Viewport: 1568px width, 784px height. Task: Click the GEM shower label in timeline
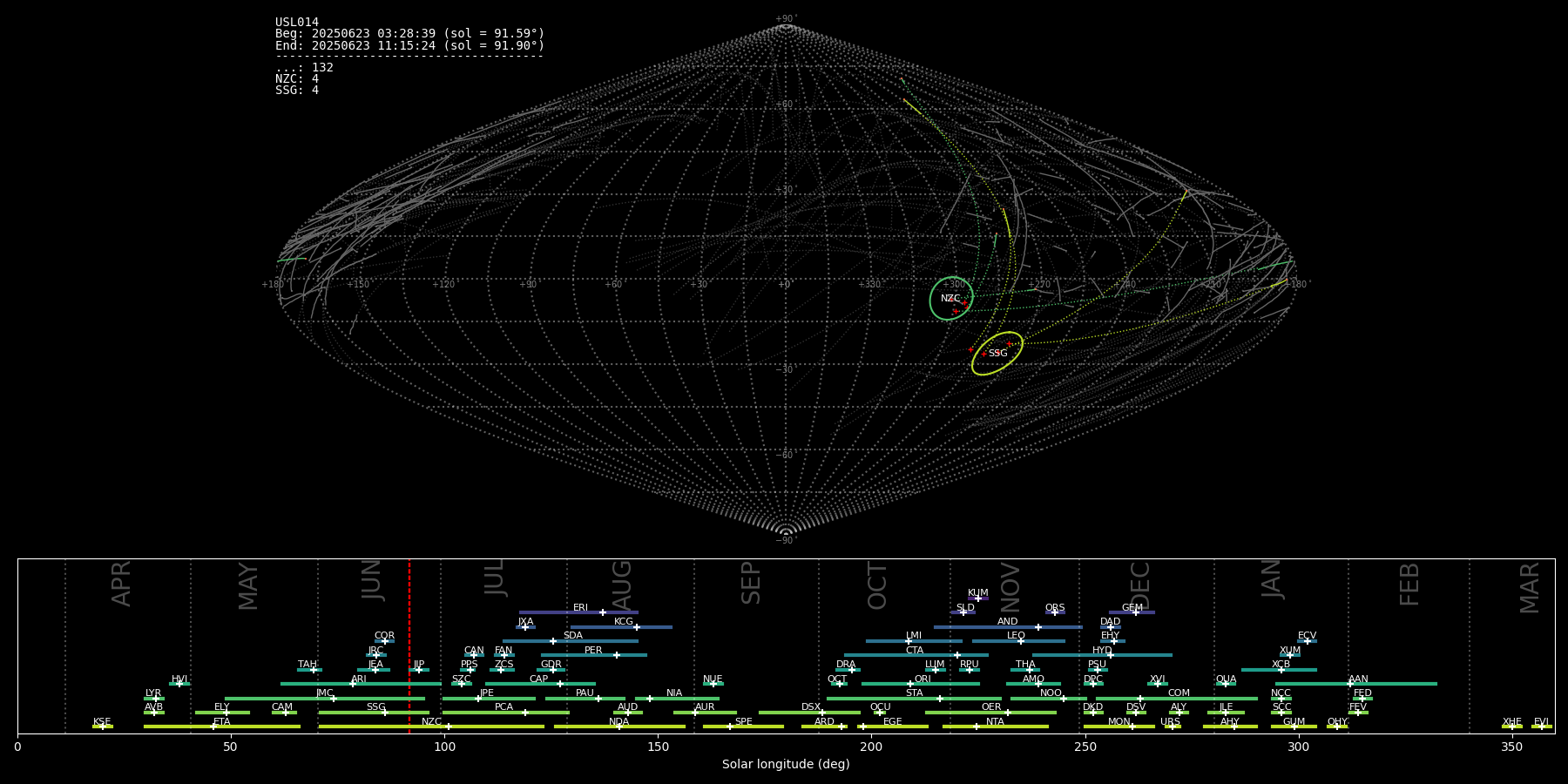point(1132,608)
